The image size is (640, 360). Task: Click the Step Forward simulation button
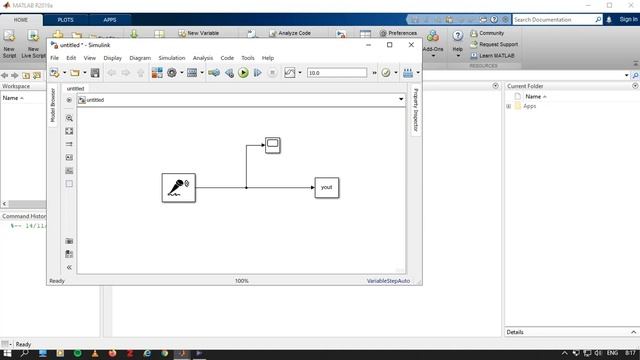coord(258,73)
